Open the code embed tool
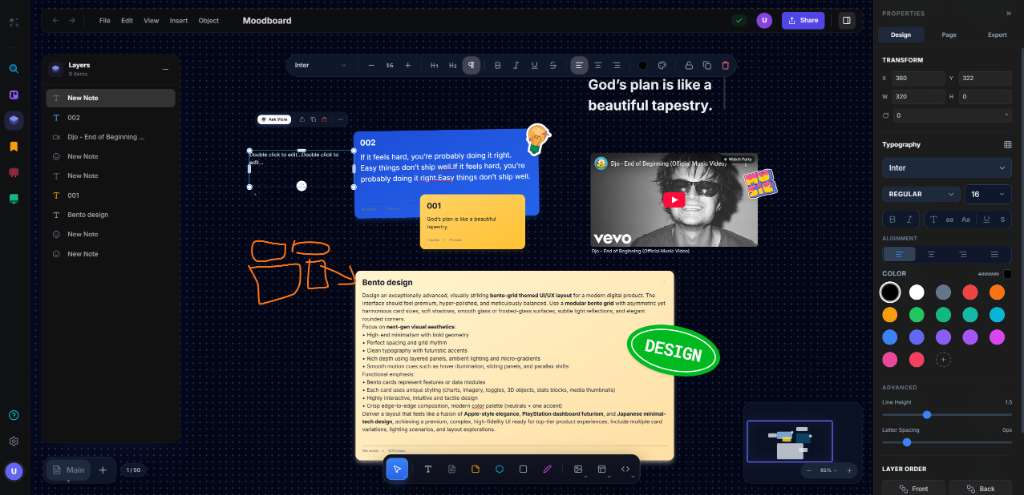The height and width of the screenshot is (495, 1024). 626,469
